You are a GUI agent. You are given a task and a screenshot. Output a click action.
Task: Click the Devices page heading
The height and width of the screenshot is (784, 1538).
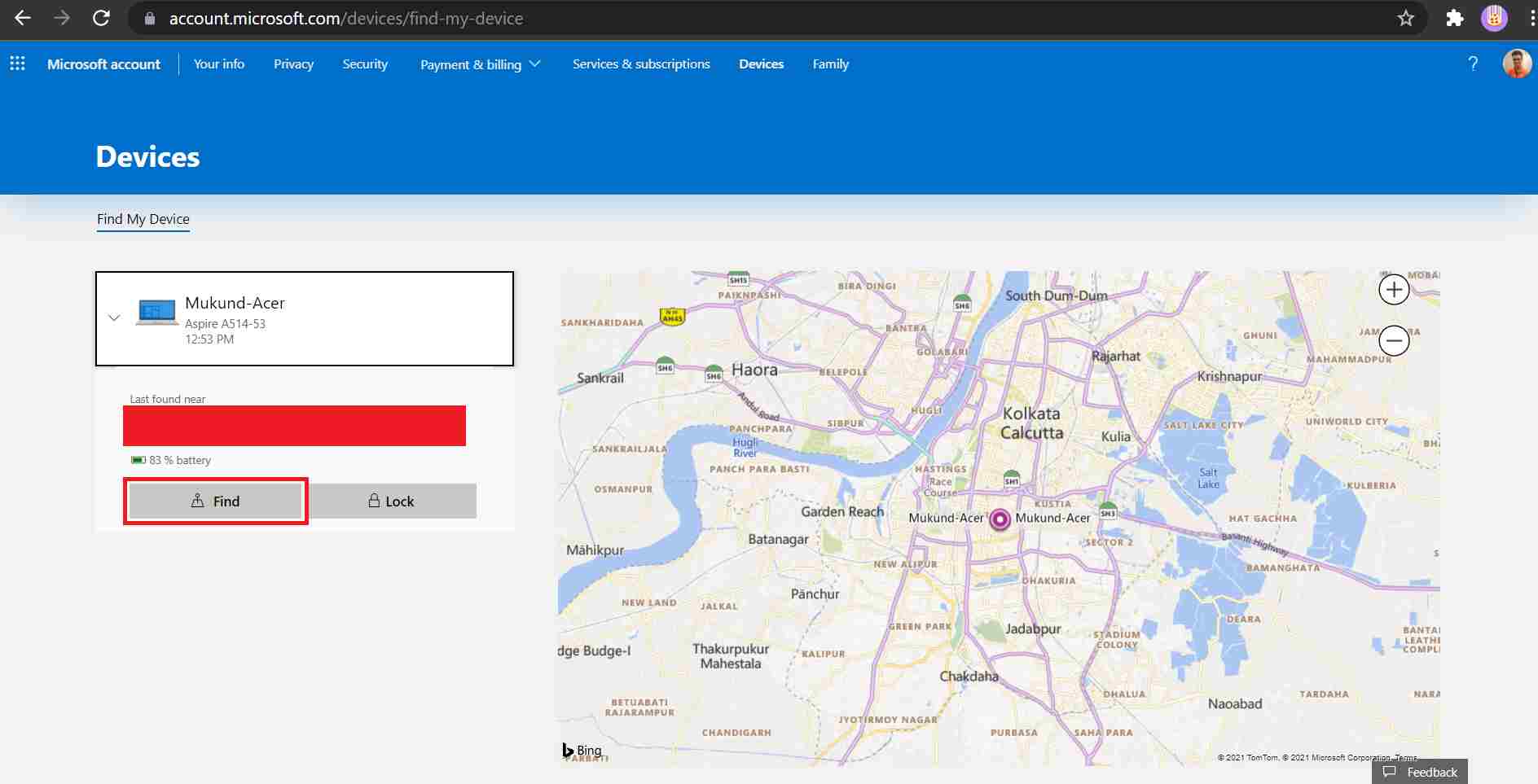[147, 156]
